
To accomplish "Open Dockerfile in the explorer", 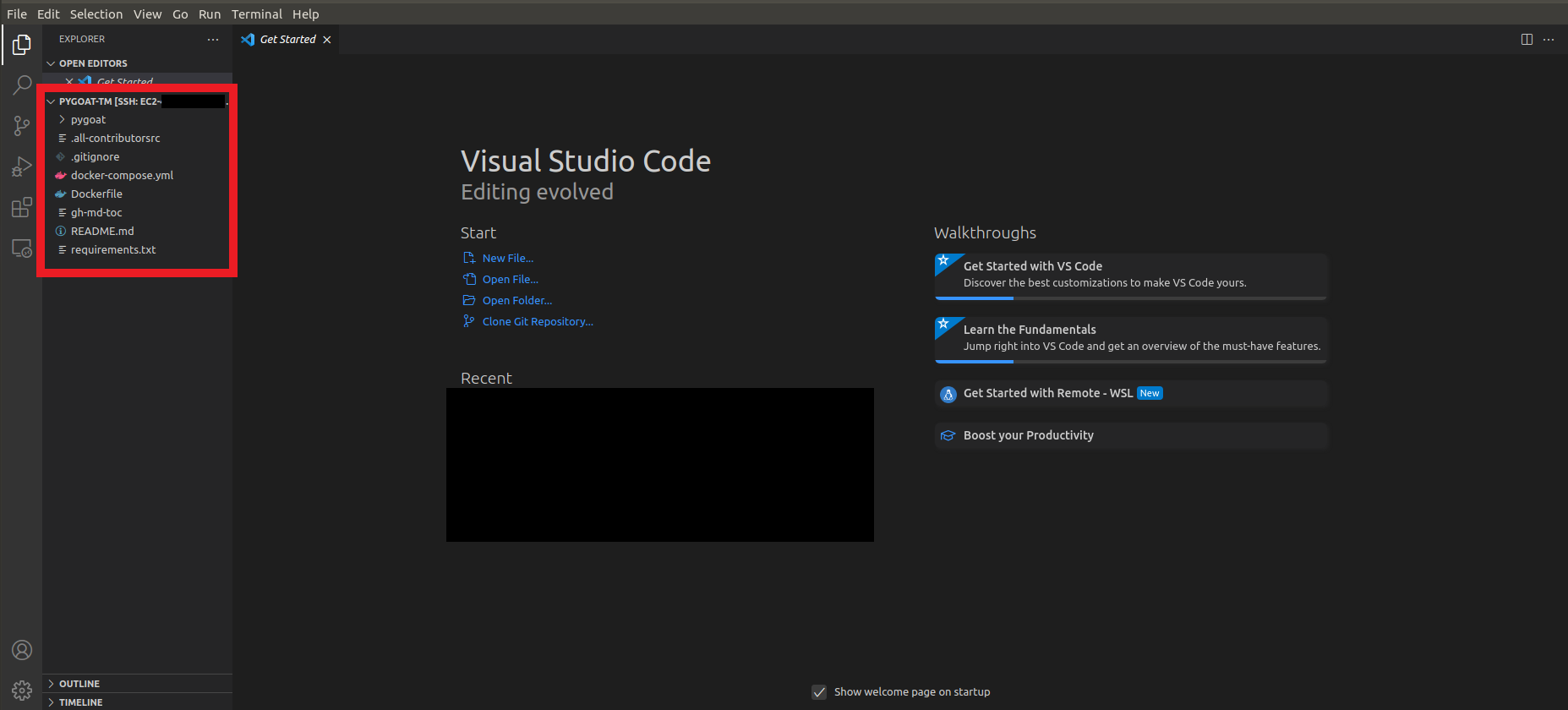I will click(x=96, y=194).
